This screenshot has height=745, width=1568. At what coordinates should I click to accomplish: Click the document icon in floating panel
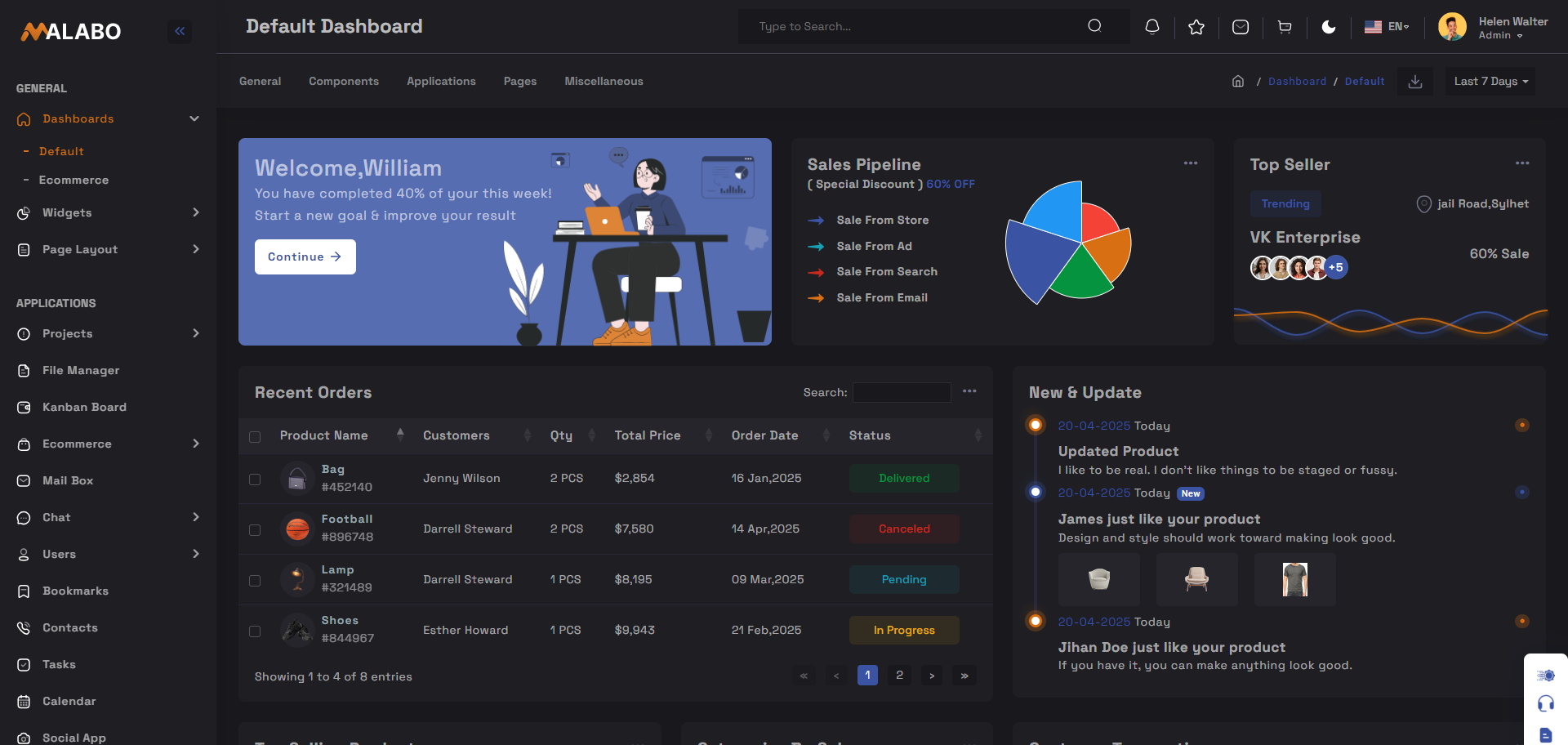click(x=1546, y=734)
